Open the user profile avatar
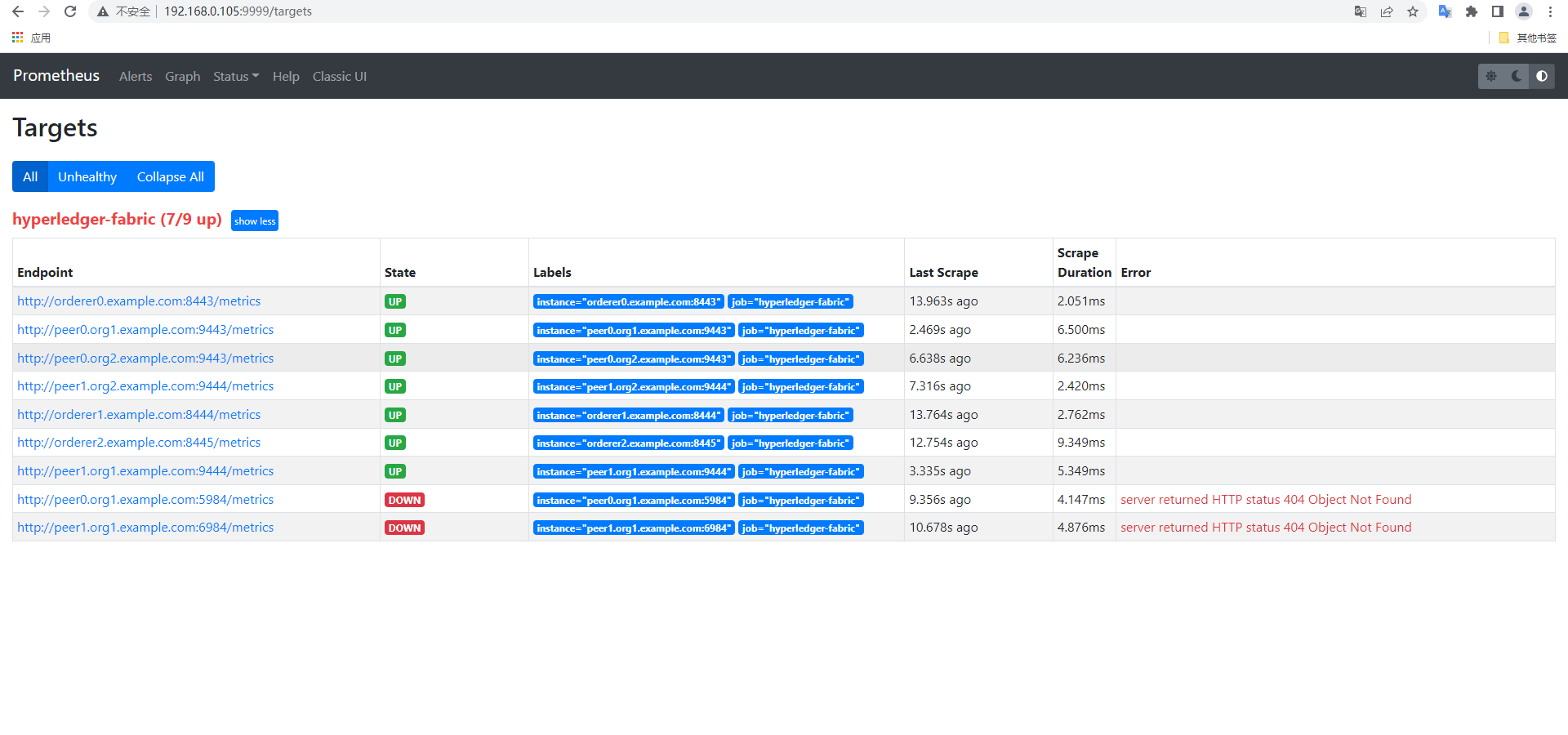 (x=1524, y=11)
